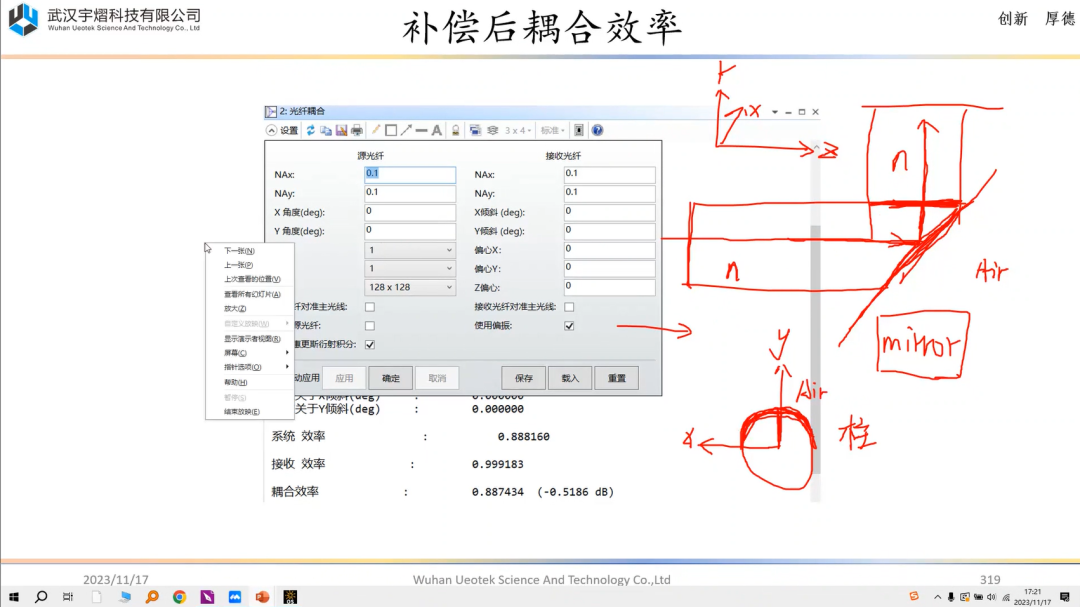Viewport: 1080px width, 607px height.
Task: Open PowerPoint from the Windows taskbar
Action: click(x=262, y=597)
